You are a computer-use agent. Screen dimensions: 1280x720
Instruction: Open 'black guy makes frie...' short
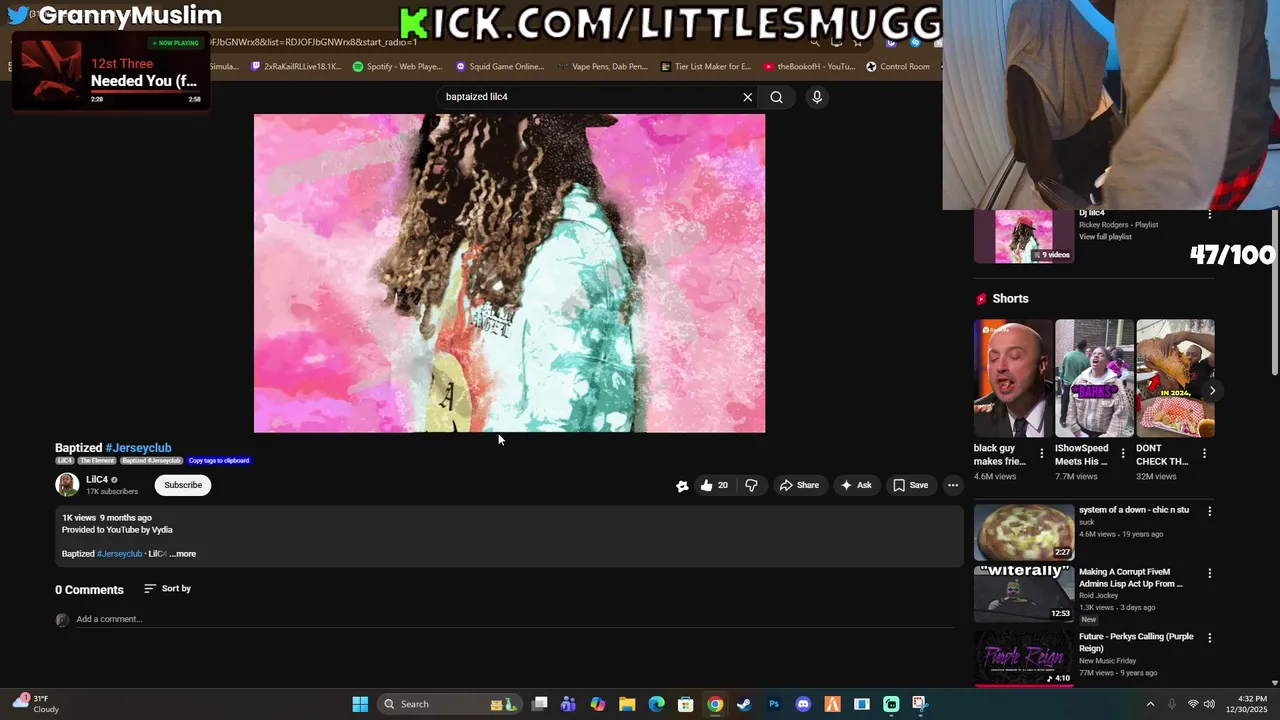coord(1013,378)
